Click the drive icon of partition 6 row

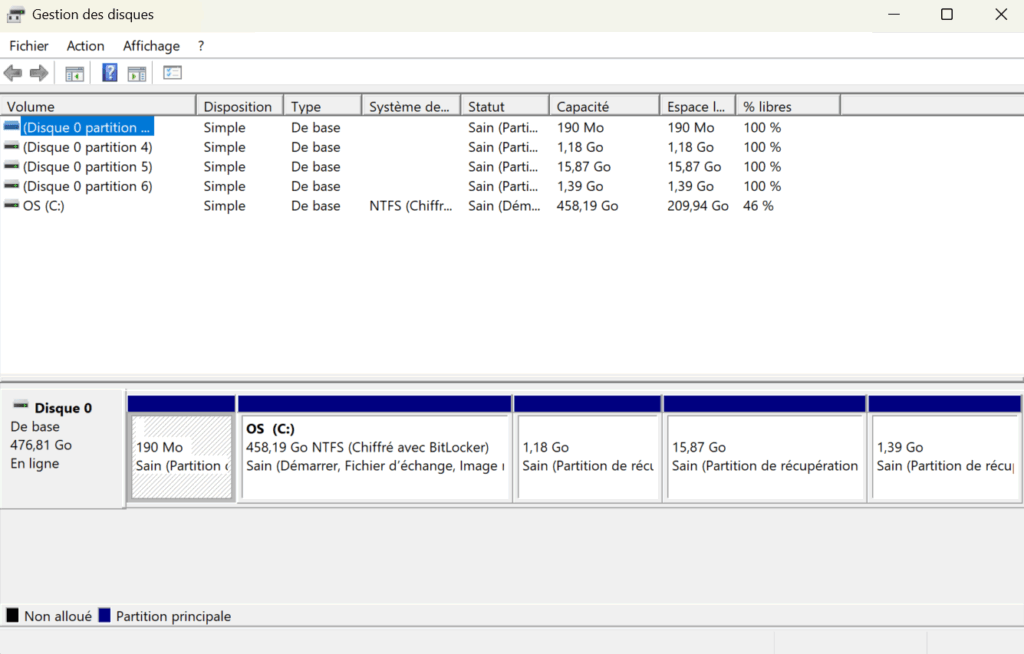point(12,186)
